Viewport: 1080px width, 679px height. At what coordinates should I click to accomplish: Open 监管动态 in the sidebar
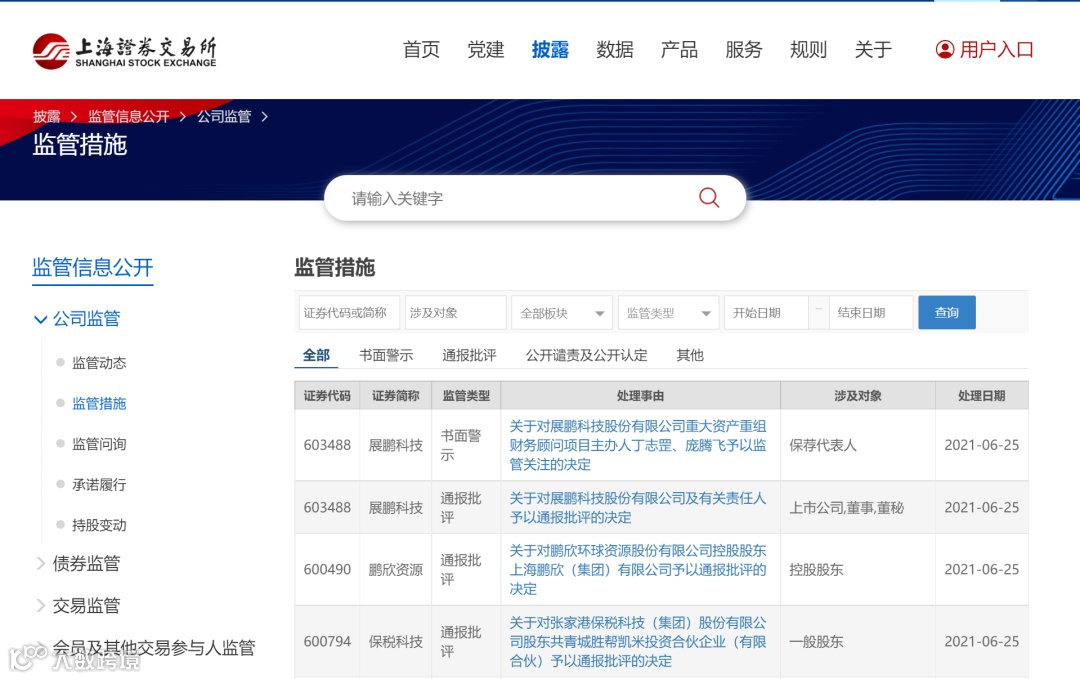click(99, 363)
